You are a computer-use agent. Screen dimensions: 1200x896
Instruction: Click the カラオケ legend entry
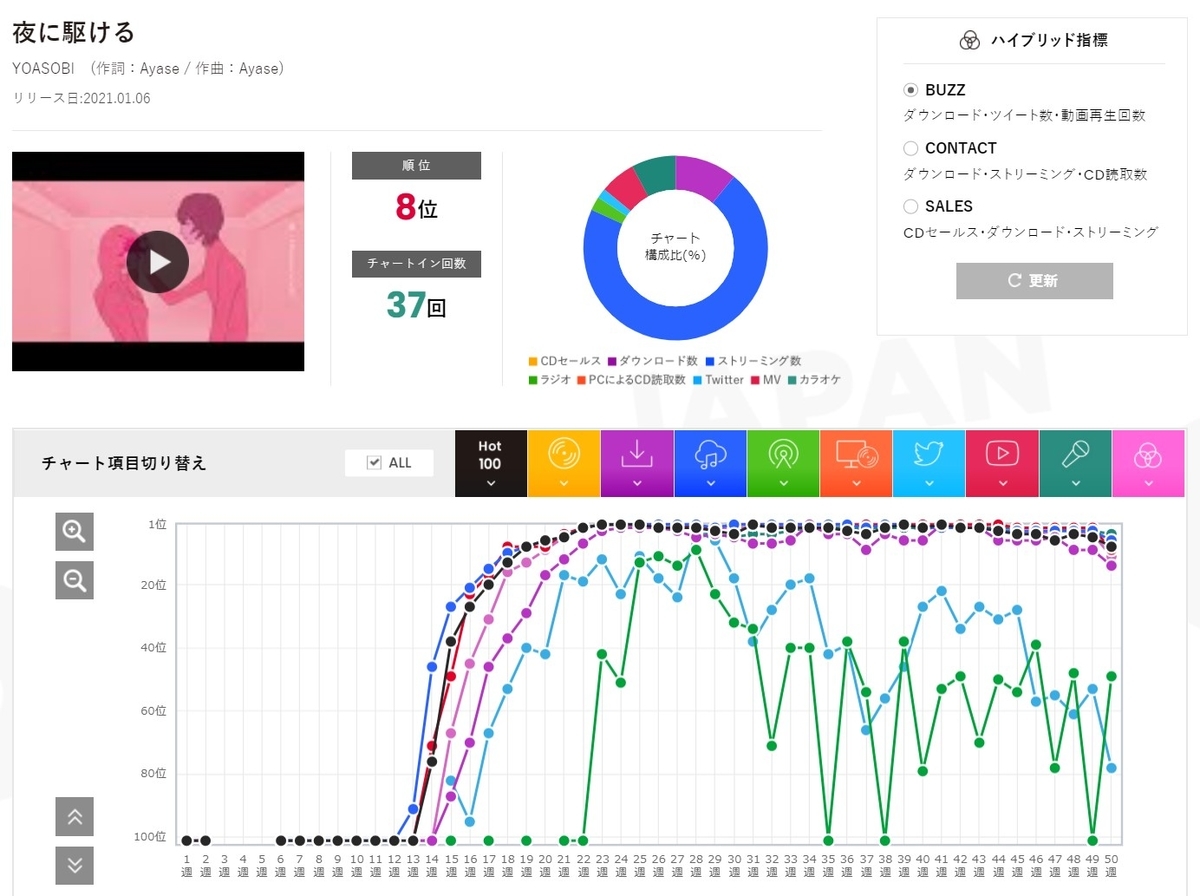click(x=814, y=380)
